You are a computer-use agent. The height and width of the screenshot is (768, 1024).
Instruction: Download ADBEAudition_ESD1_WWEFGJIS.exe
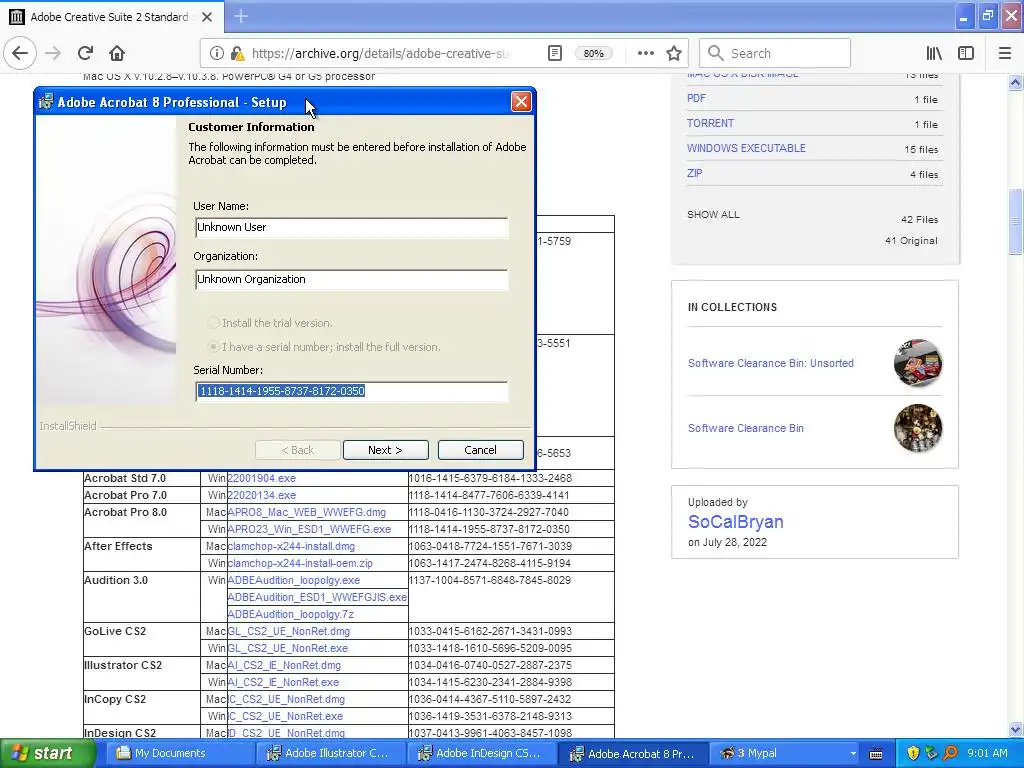pyautogui.click(x=317, y=597)
